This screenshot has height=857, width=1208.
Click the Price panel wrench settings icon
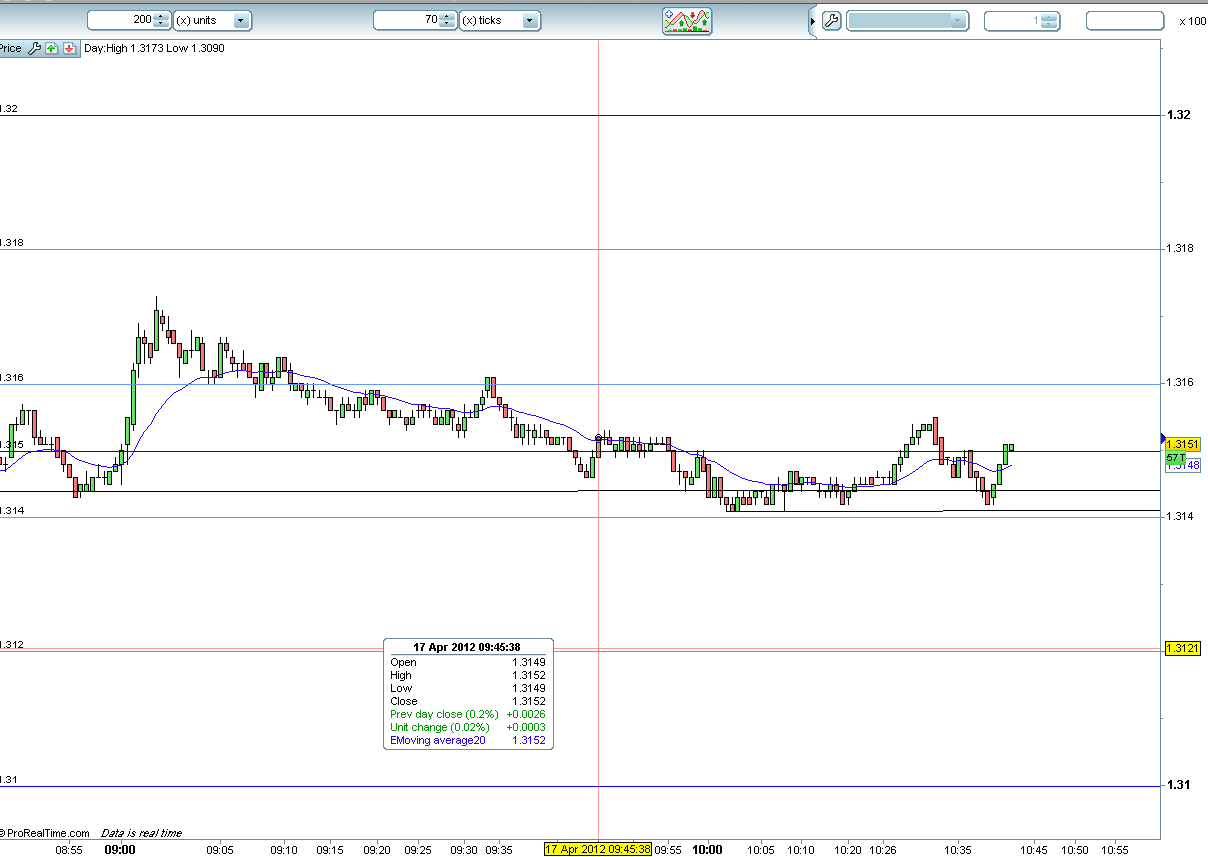(34, 48)
